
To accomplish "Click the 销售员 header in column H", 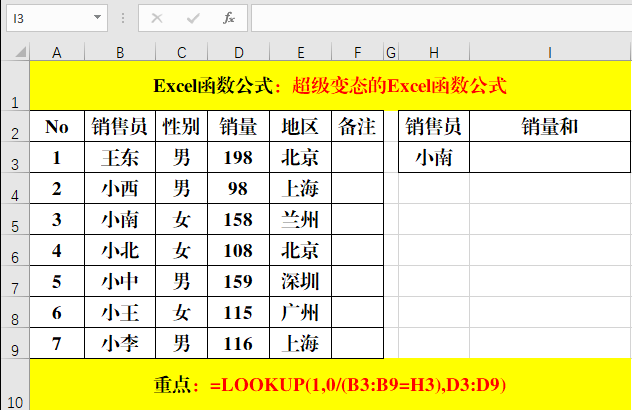I will [434, 126].
